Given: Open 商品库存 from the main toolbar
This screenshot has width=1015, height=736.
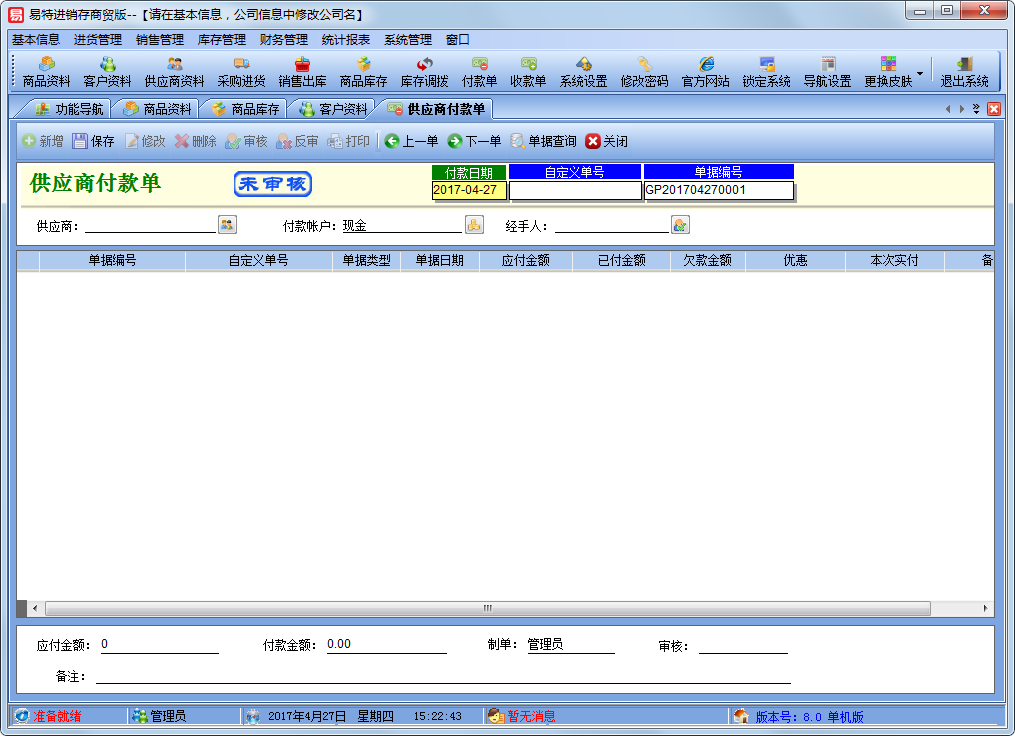Looking at the screenshot, I should click(x=364, y=72).
